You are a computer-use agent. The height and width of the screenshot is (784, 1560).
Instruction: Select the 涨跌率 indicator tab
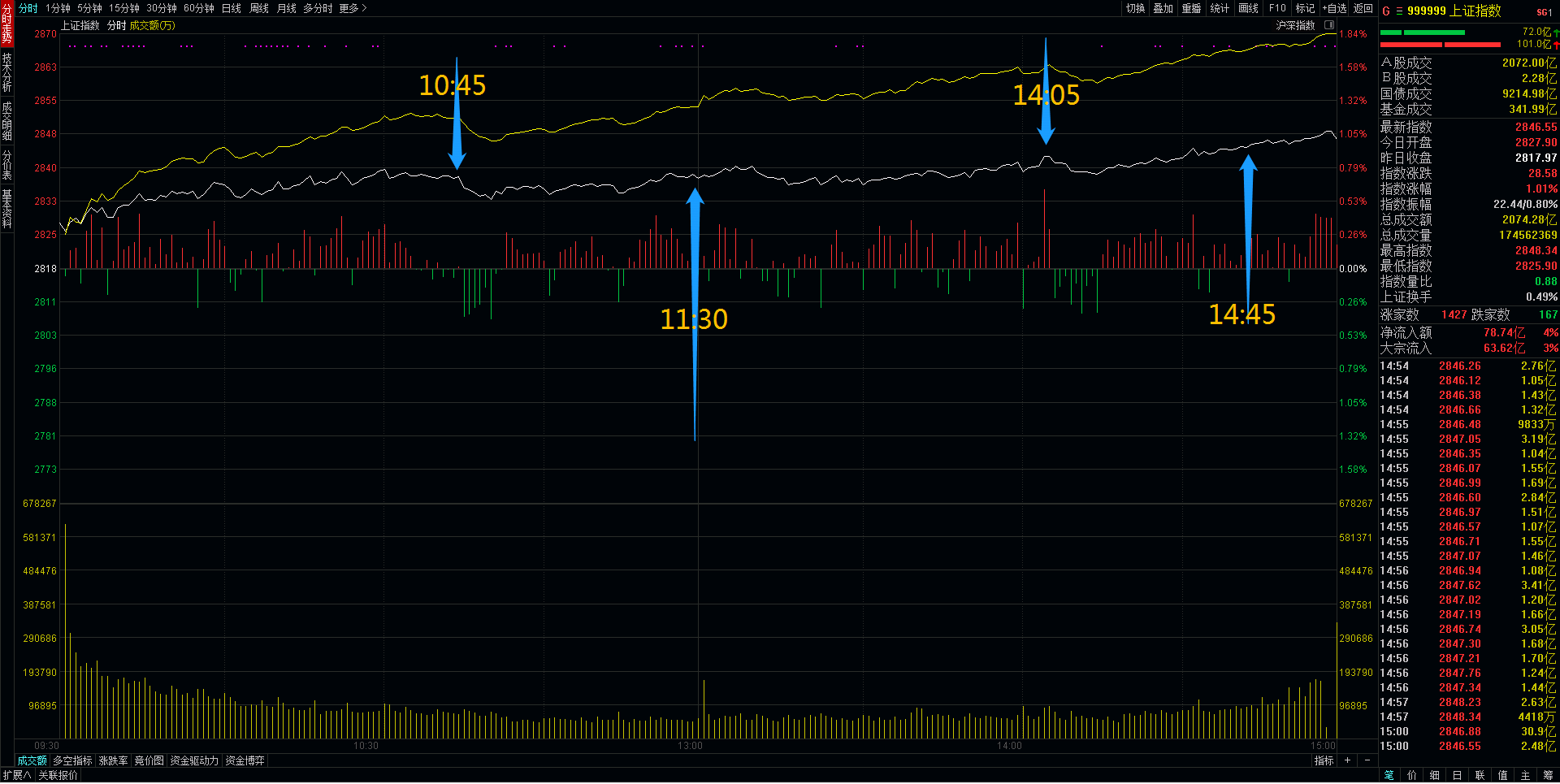tap(113, 760)
